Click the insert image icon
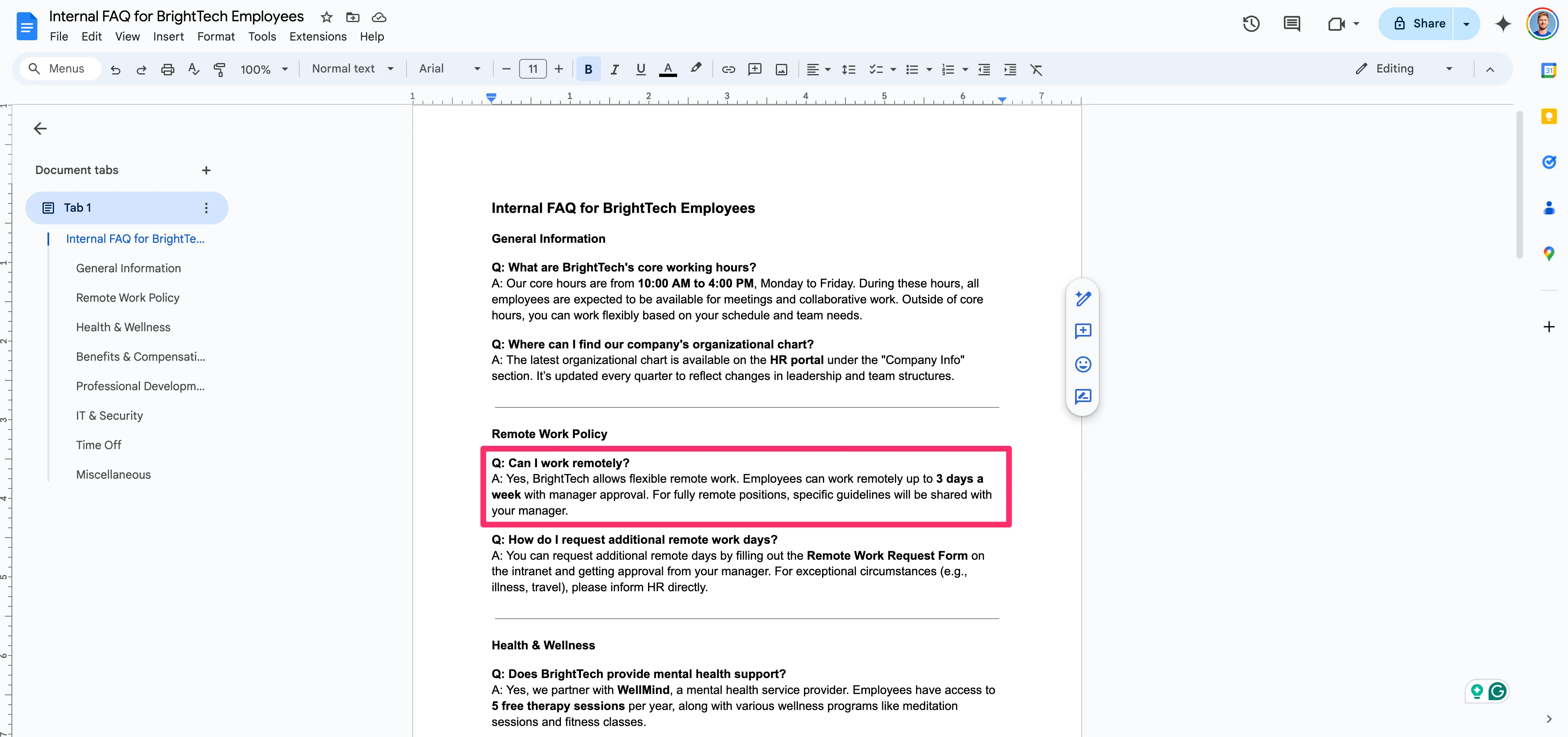This screenshot has width=1568, height=737. tap(781, 69)
